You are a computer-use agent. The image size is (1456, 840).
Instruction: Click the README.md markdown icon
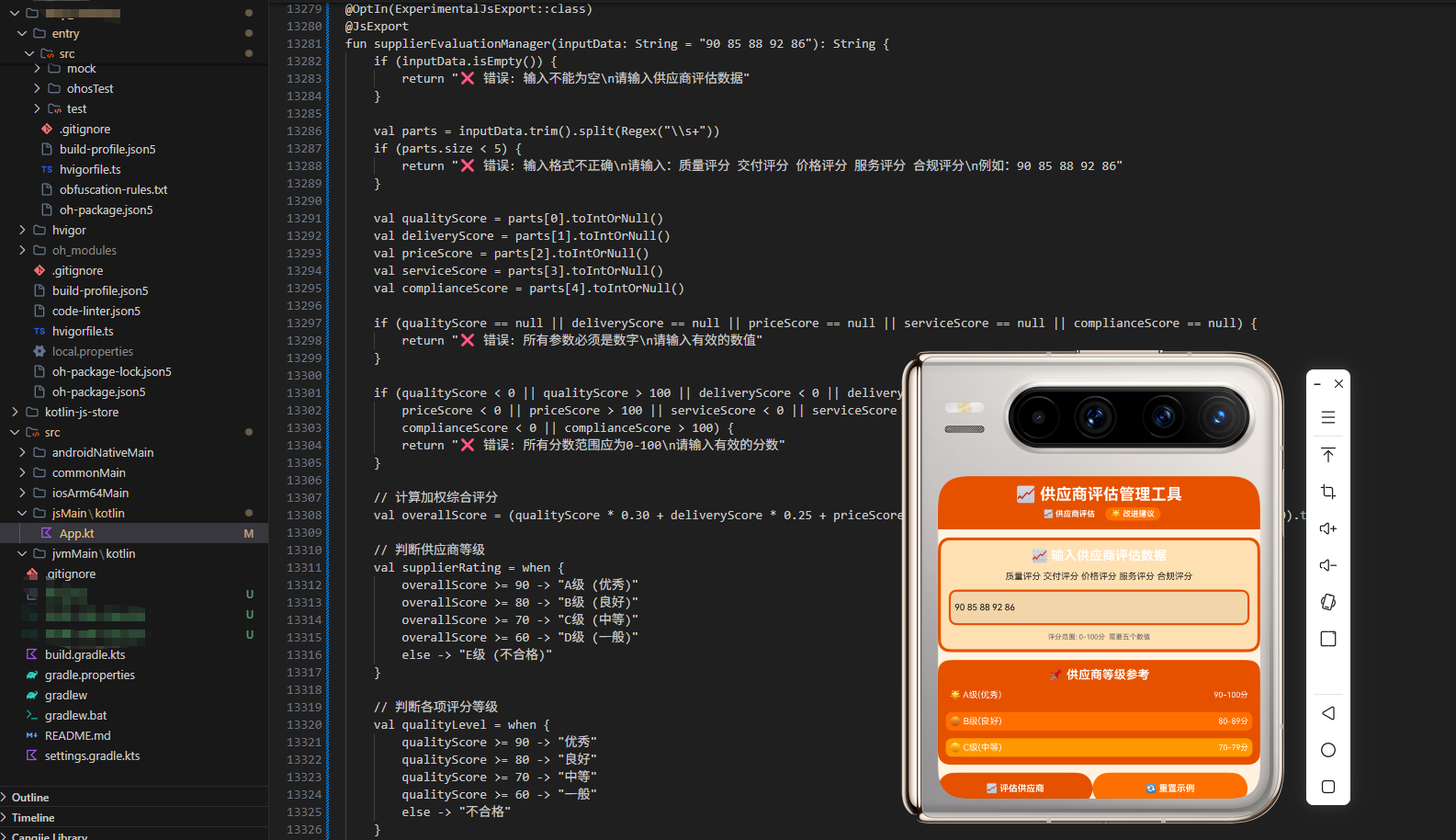[32, 735]
